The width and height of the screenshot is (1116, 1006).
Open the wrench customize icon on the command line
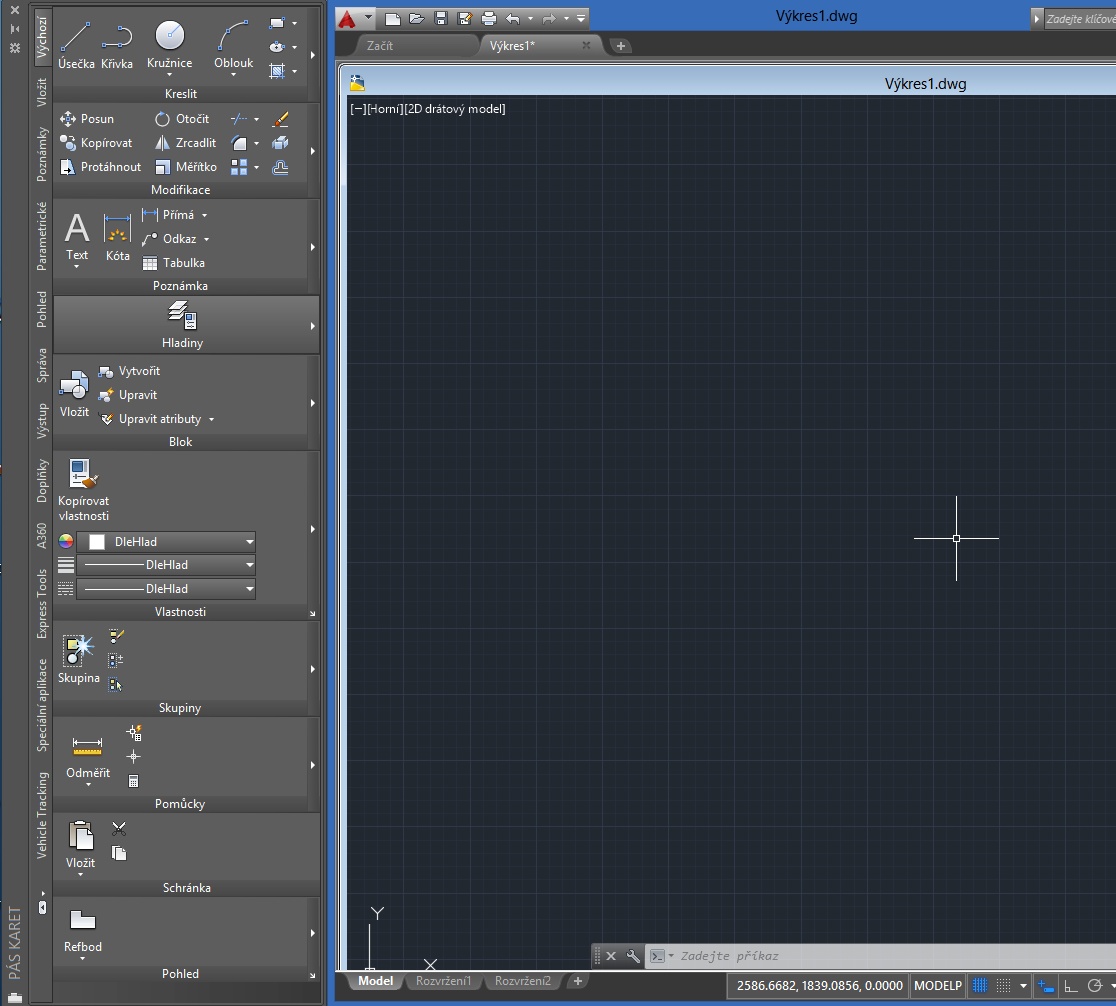click(633, 956)
